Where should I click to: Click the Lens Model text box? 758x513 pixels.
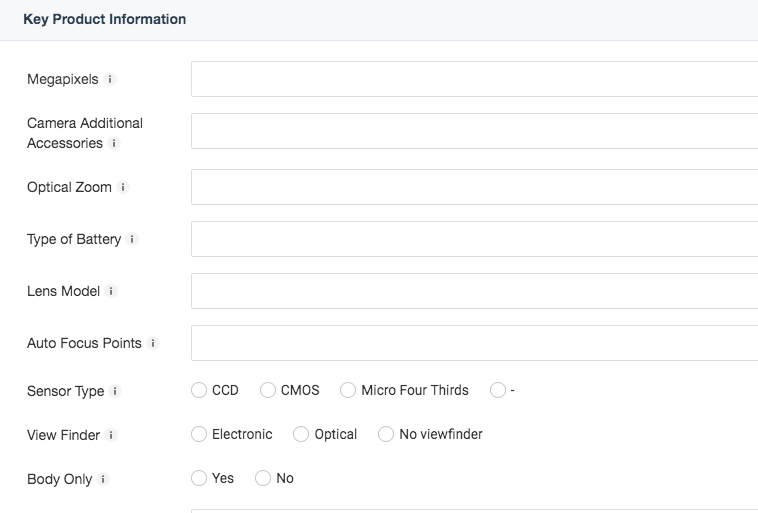tap(474, 291)
